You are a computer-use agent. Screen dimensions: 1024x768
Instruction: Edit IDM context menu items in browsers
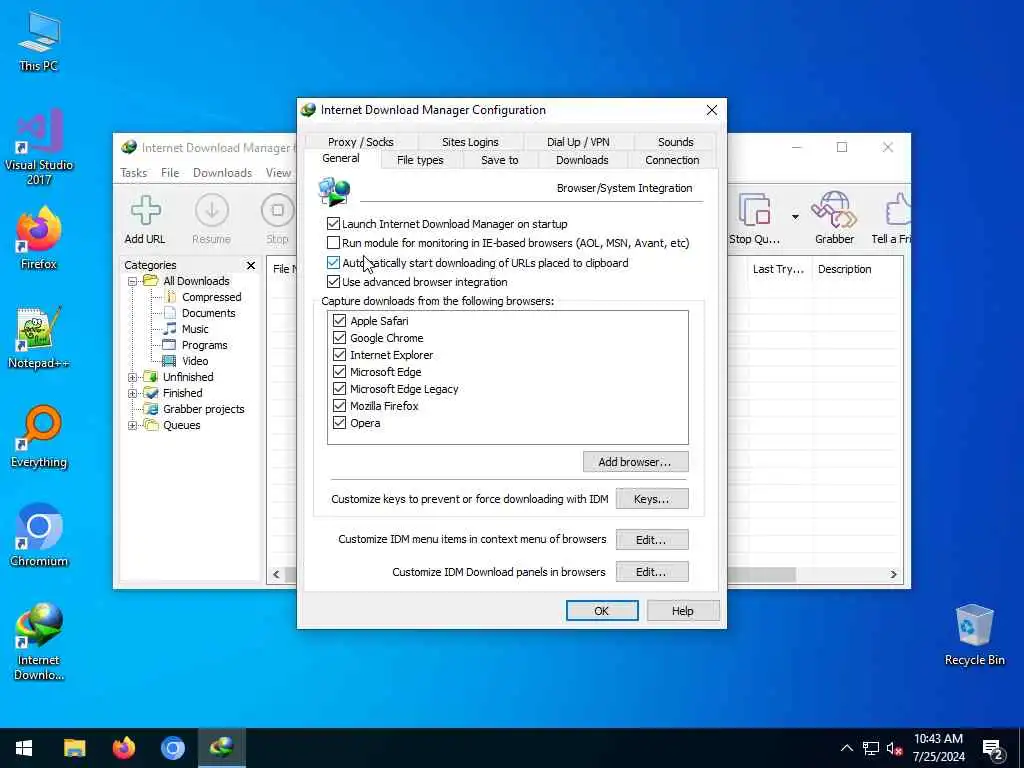click(x=652, y=539)
